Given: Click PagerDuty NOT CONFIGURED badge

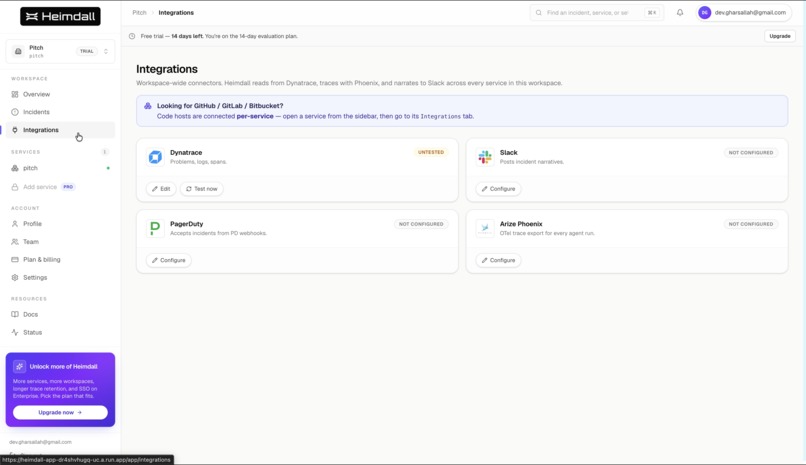Looking at the screenshot, I should pyautogui.click(x=421, y=224).
